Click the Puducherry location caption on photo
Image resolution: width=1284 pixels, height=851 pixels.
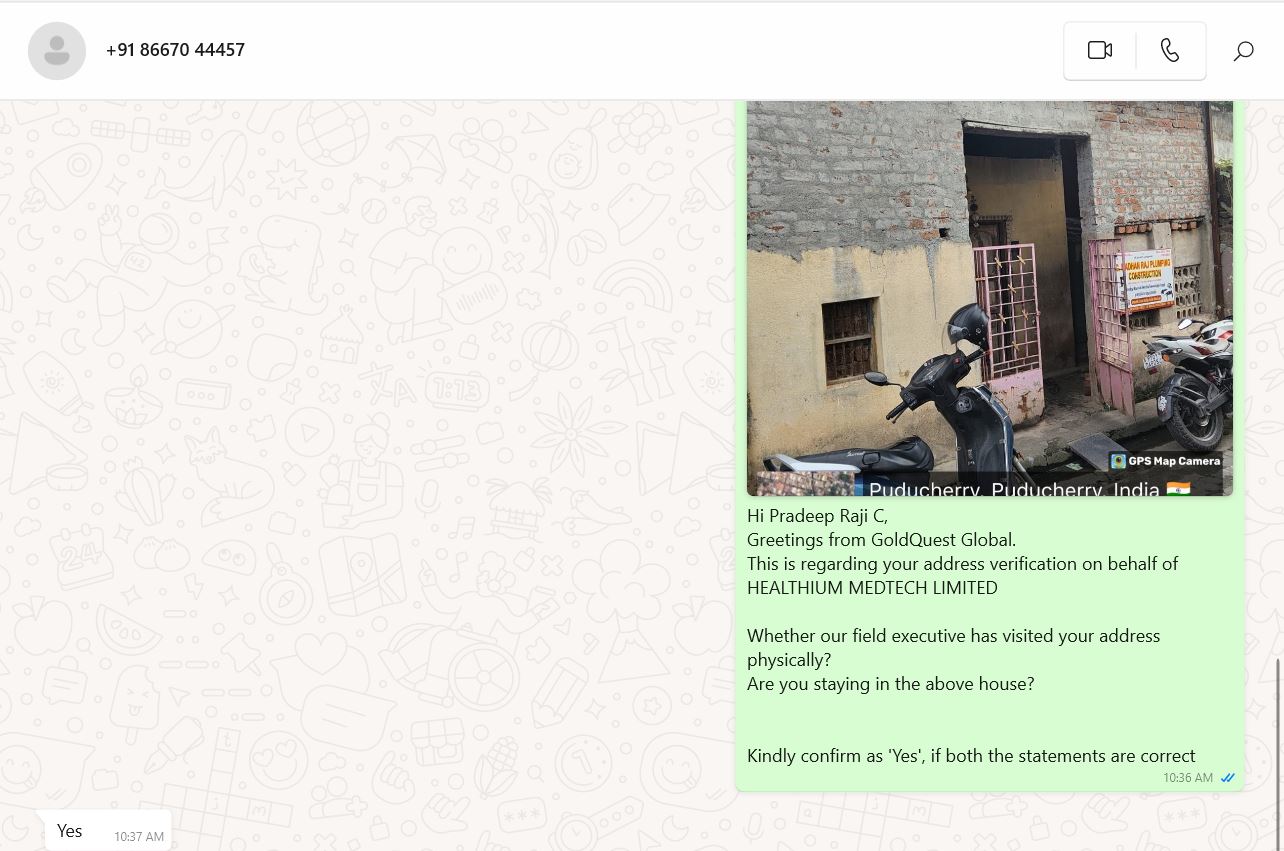click(1014, 489)
